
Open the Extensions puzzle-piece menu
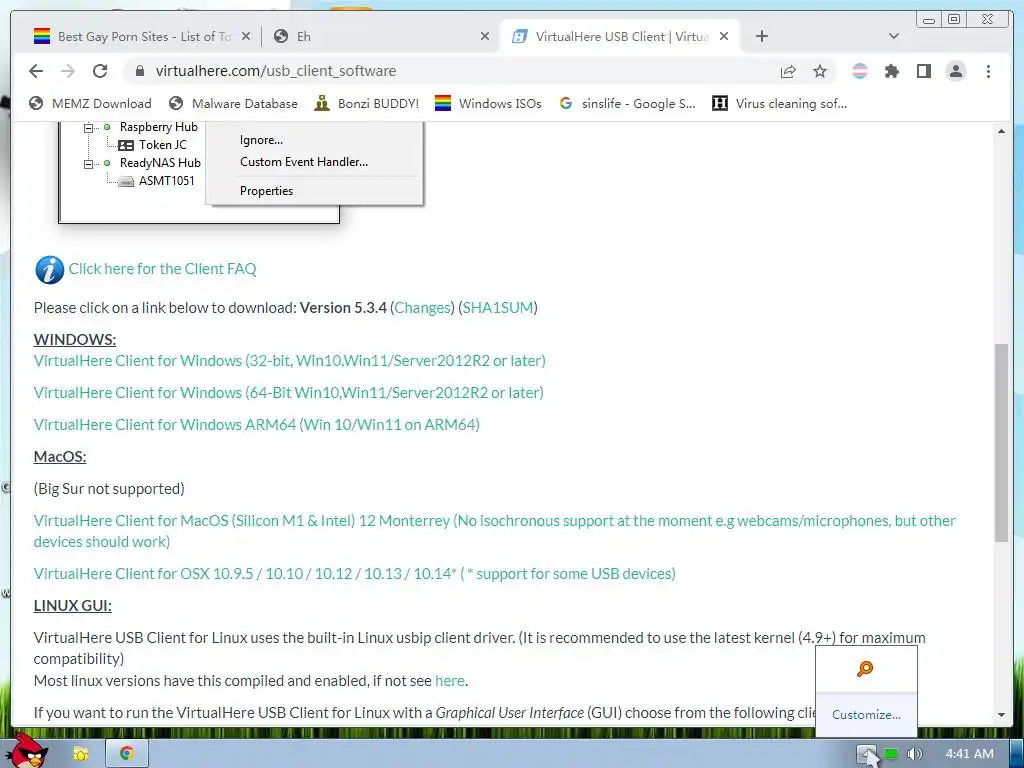pyautogui.click(x=891, y=71)
